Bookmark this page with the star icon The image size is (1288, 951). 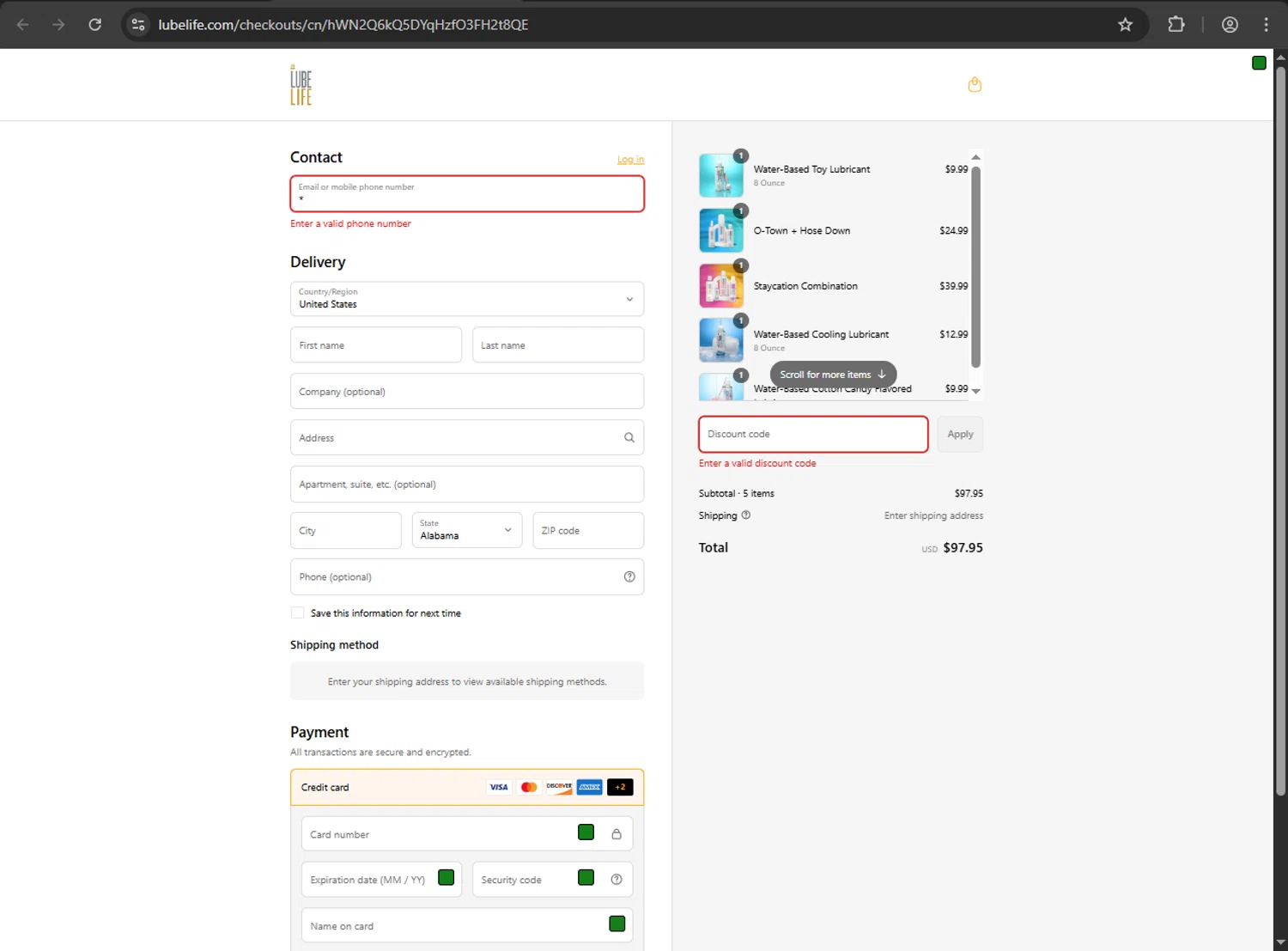pyautogui.click(x=1125, y=25)
